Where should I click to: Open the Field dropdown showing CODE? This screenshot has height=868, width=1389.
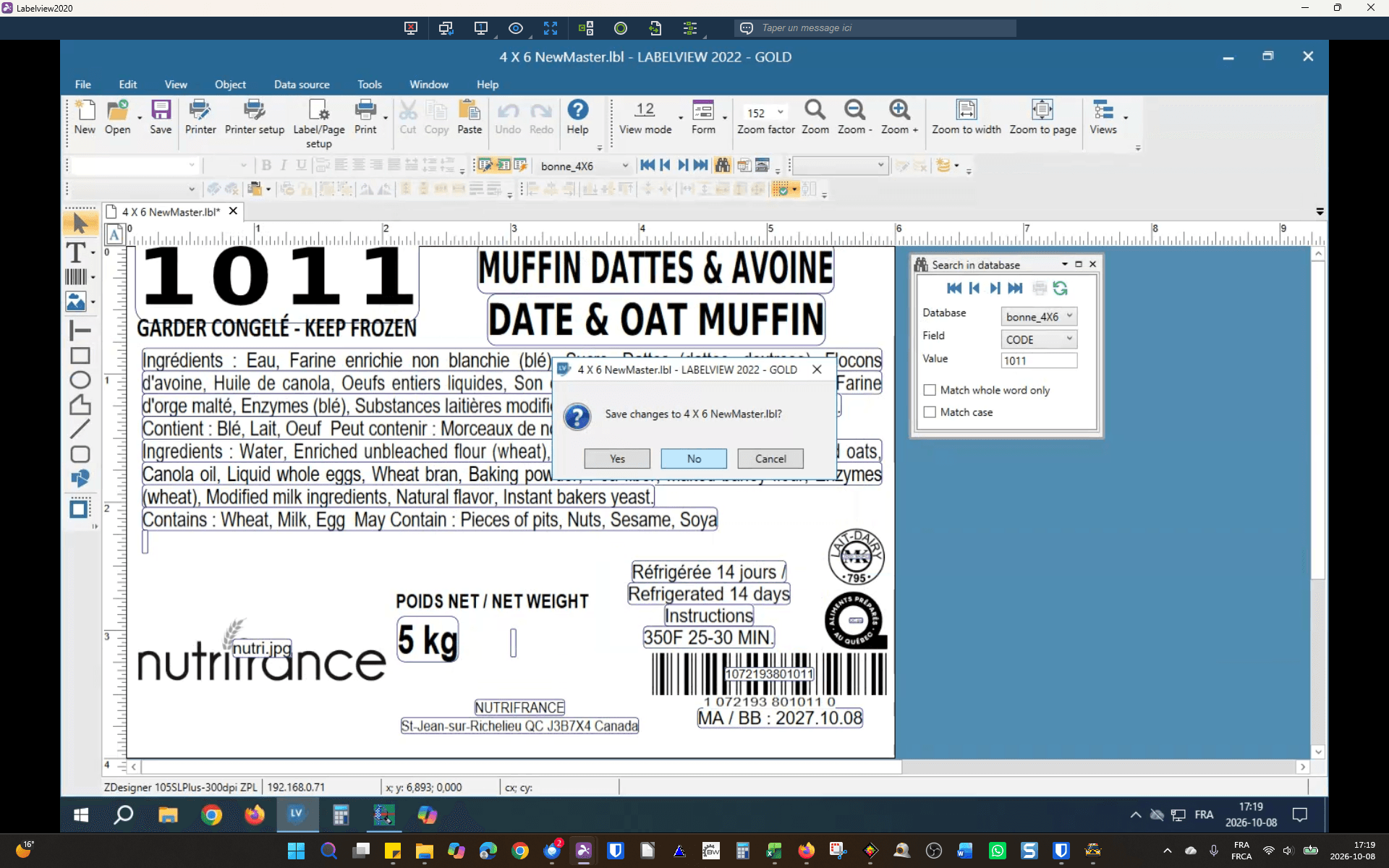pyautogui.click(x=1039, y=339)
